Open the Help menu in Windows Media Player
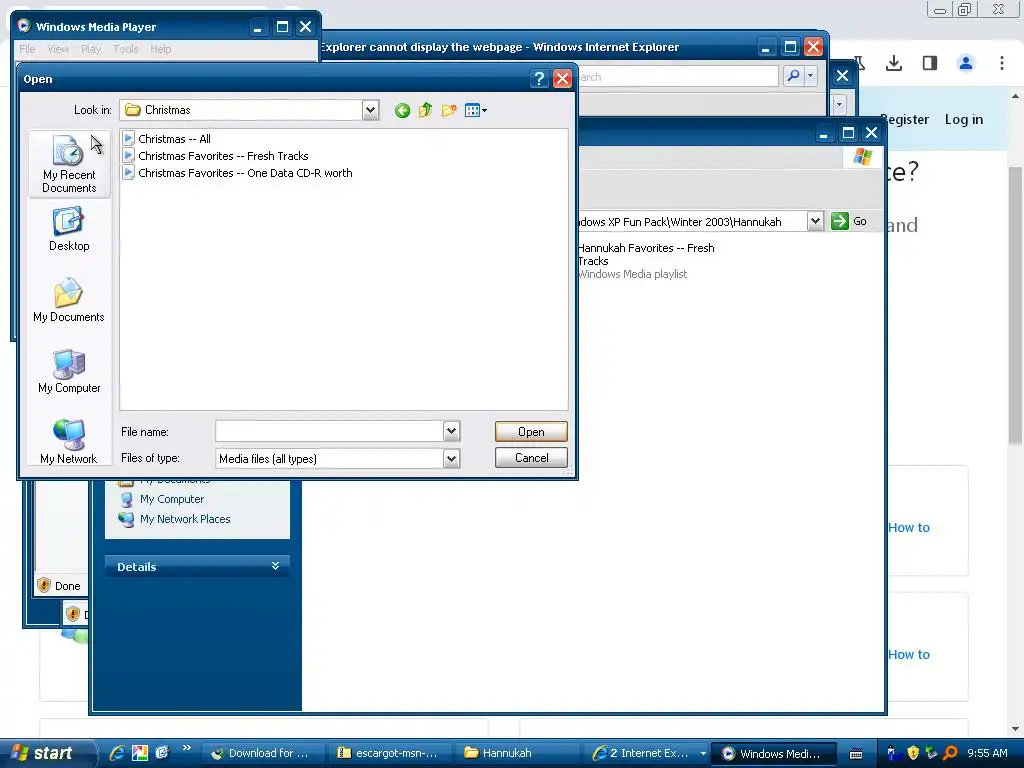1024x768 pixels. 161,49
